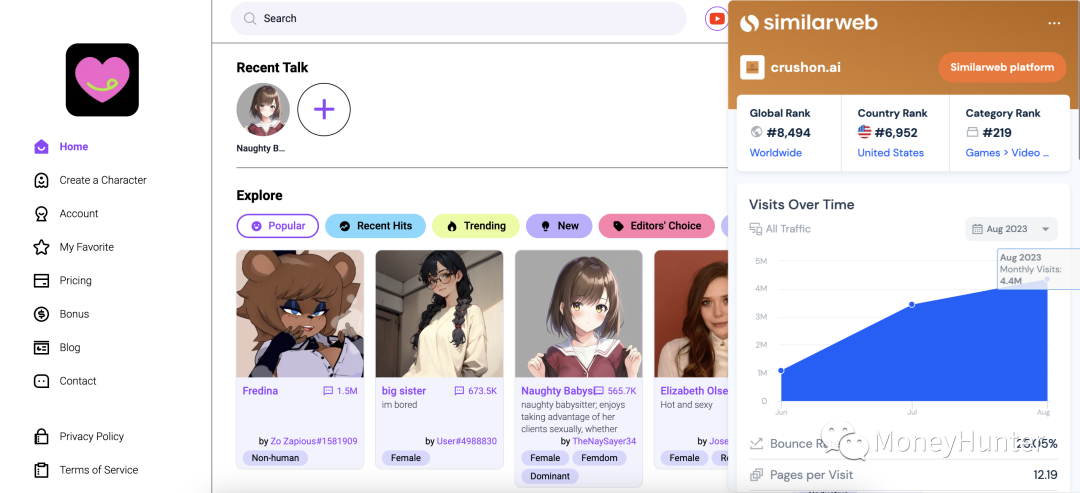Click the lock icon beside Privacy Policy
The image size is (1080, 493).
41,437
